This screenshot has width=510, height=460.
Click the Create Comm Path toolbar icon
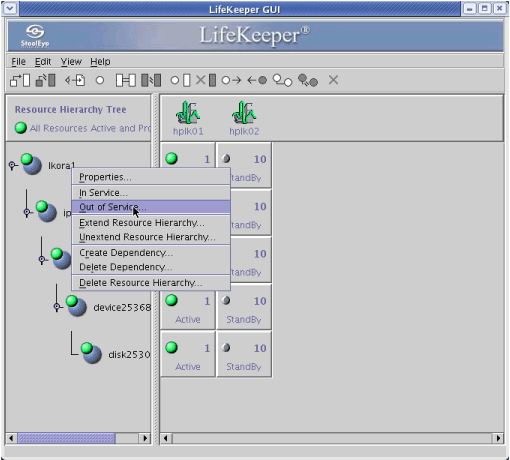126,80
